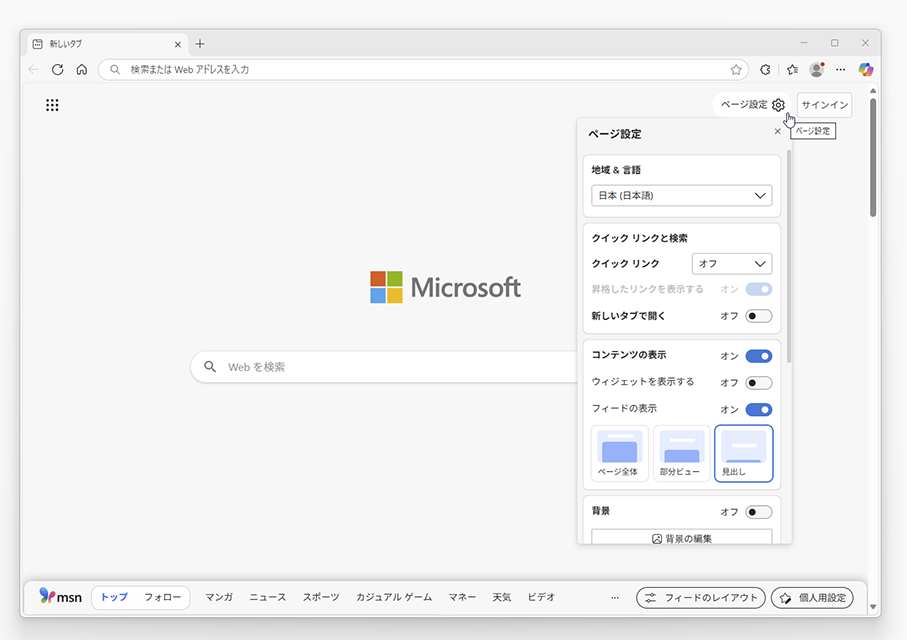Viewport: 907px width, 640px height.
Task: Go to the home page icon
Action: coord(82,69)
